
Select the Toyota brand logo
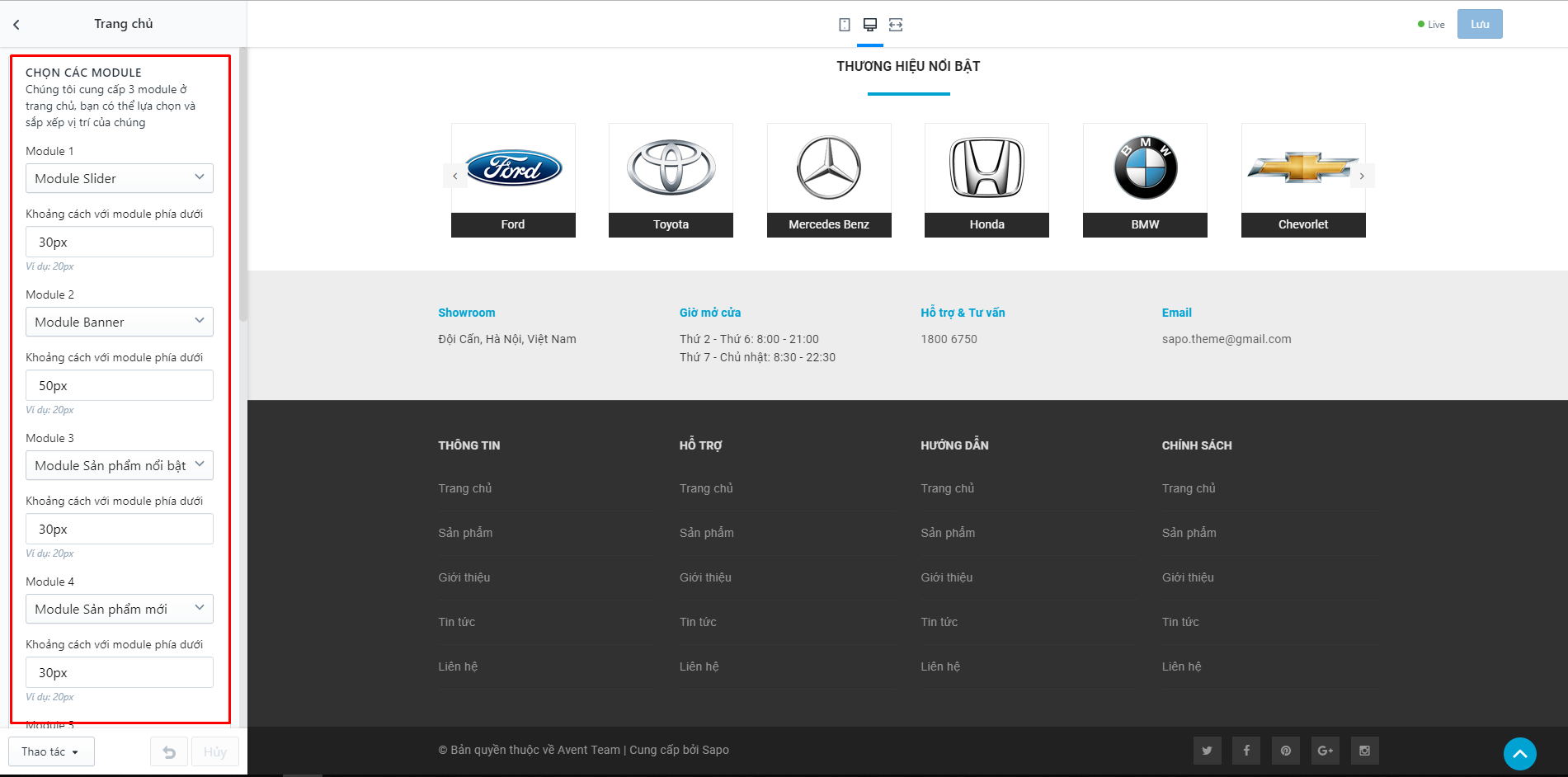(671, 168)
